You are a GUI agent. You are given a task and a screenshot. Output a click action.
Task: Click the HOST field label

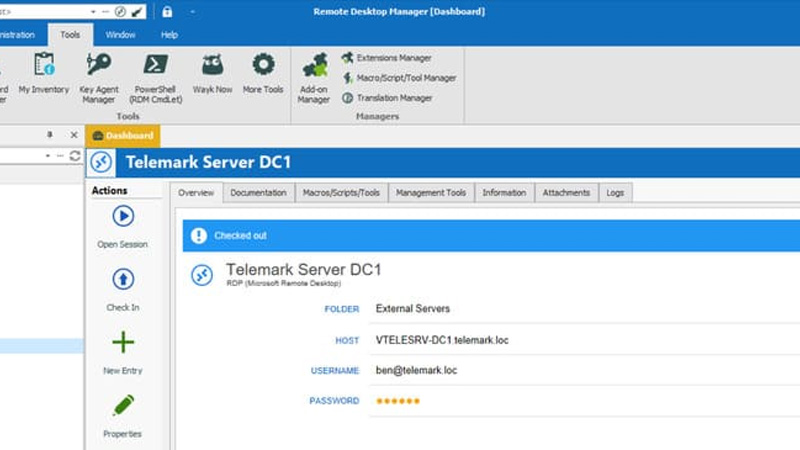[347, 340]
